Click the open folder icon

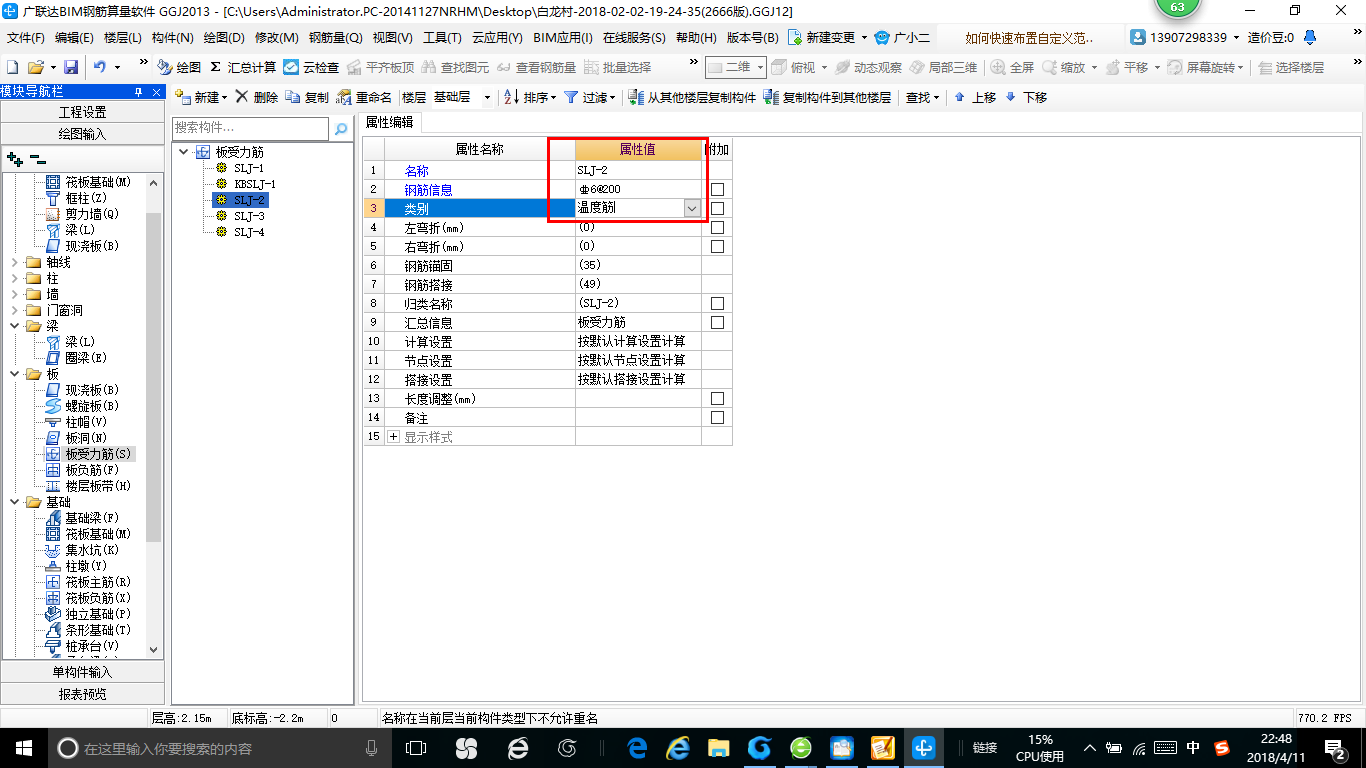pos(35,67)
